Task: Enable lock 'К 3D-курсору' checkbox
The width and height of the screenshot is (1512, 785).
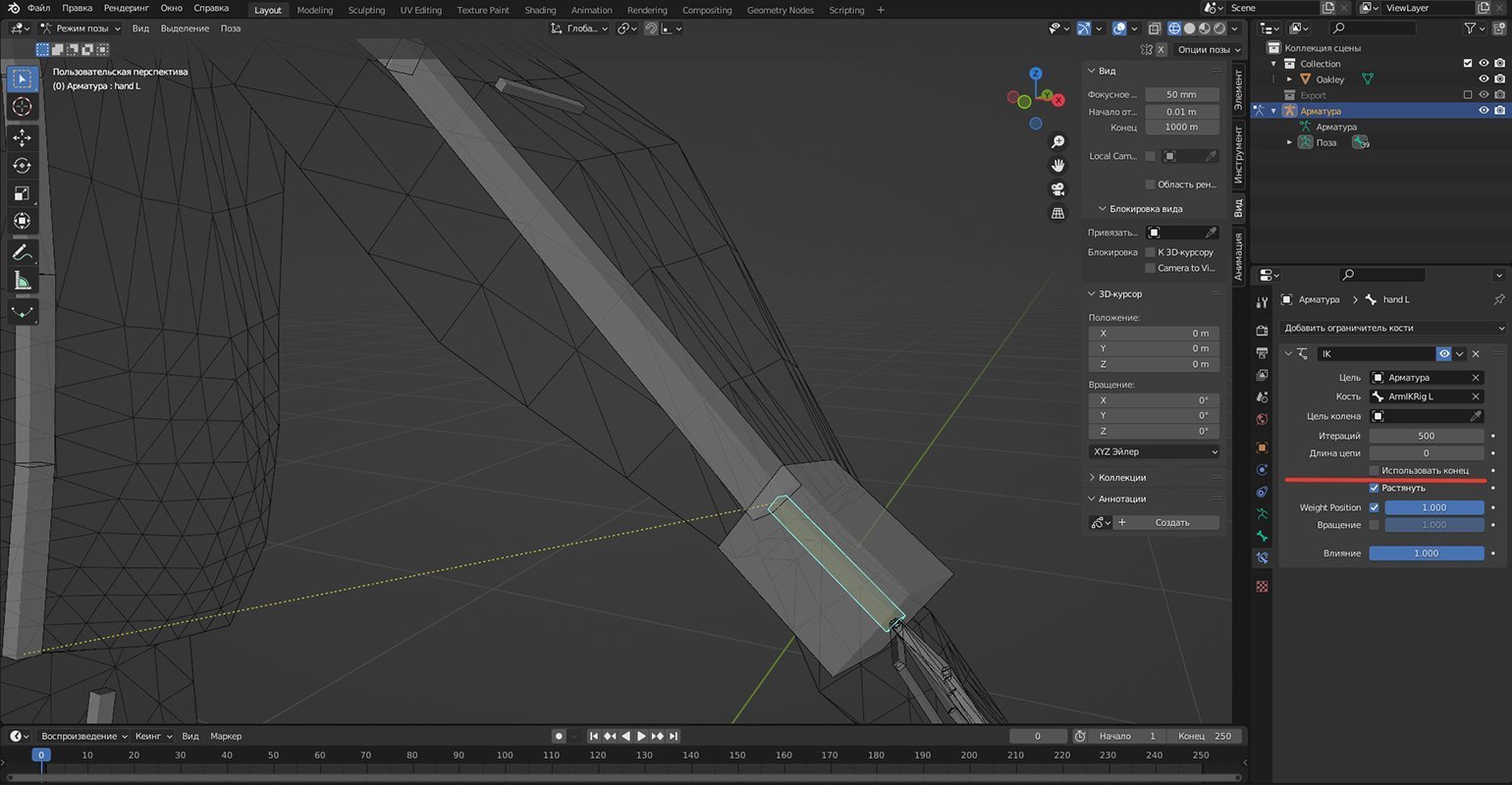Action: [x=1150, y=252]
